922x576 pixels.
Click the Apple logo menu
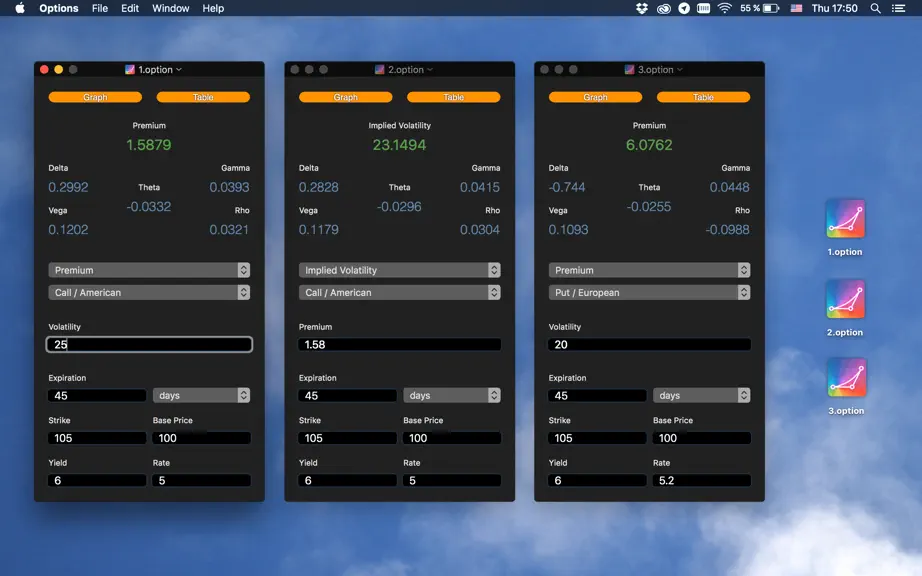pos(19,8)
